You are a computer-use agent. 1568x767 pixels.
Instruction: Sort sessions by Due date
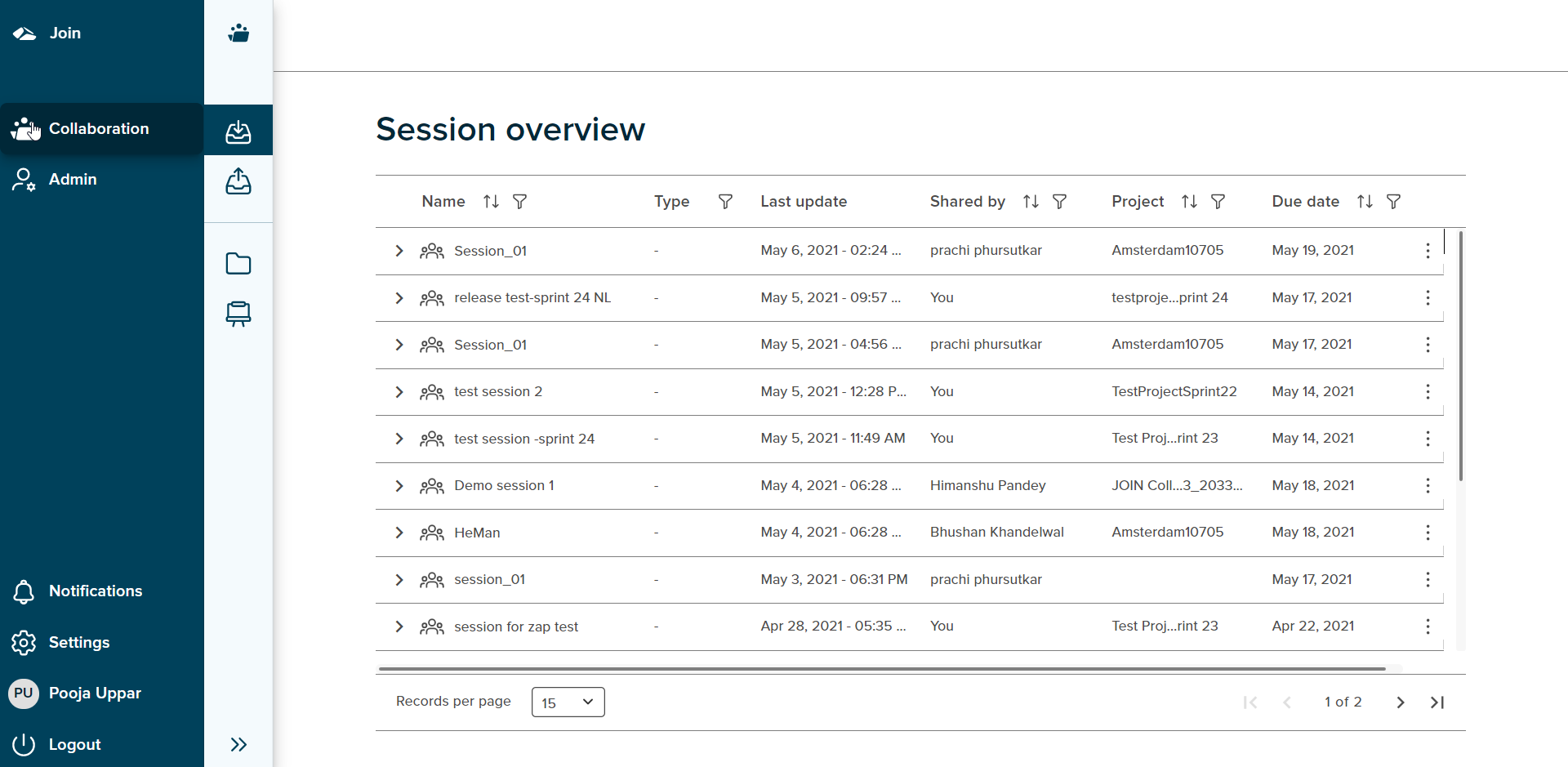click(1364, 201)
